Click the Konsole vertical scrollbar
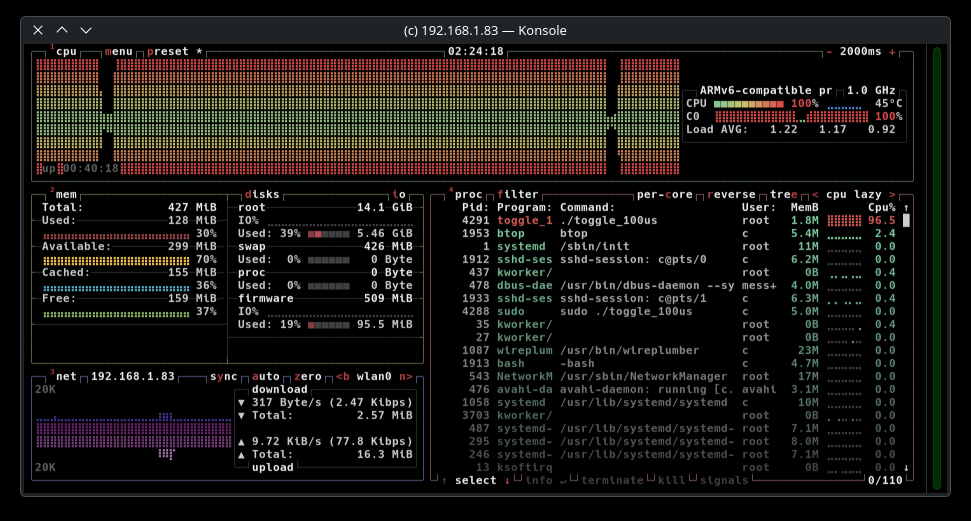 pos(937,268)
